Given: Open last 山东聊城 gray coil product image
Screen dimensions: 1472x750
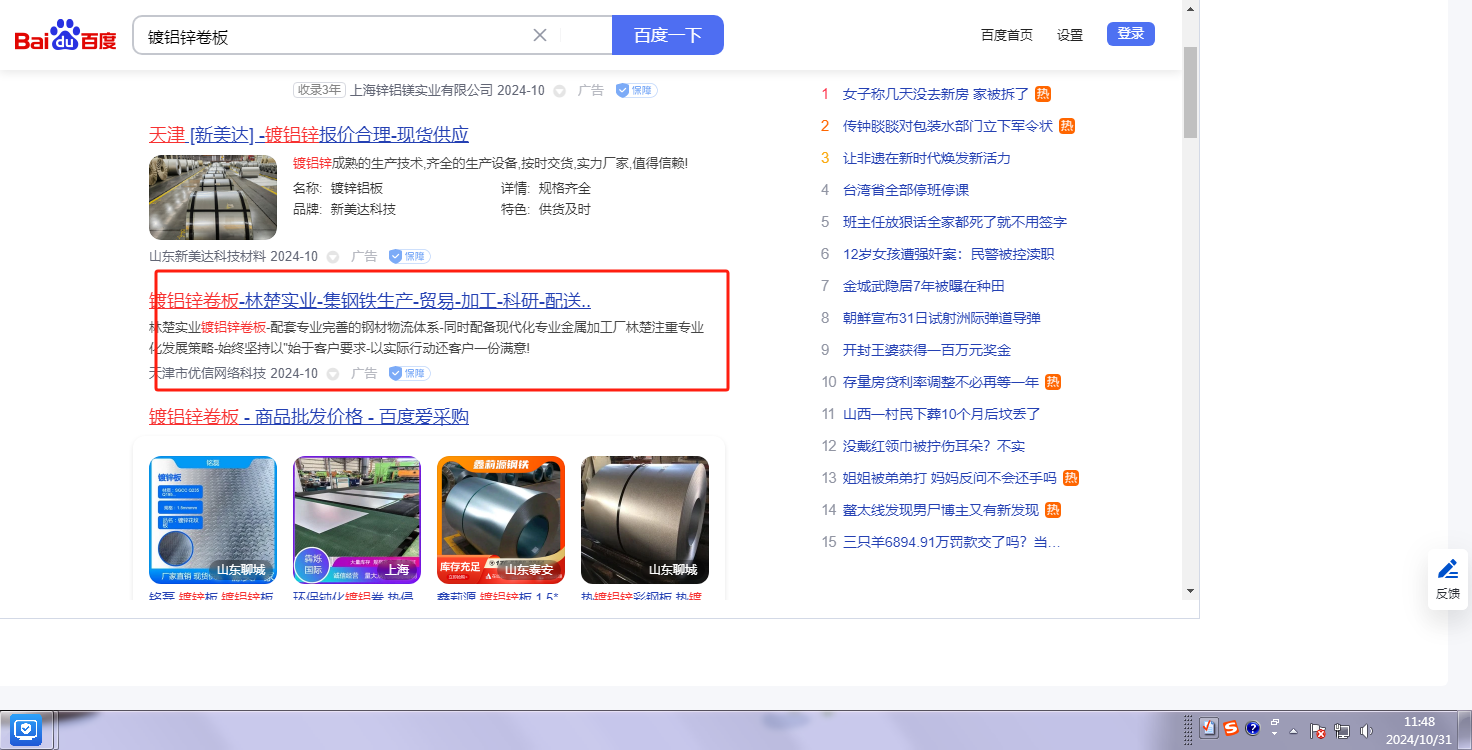Looking at the screenshot, I should click(645, 520).
